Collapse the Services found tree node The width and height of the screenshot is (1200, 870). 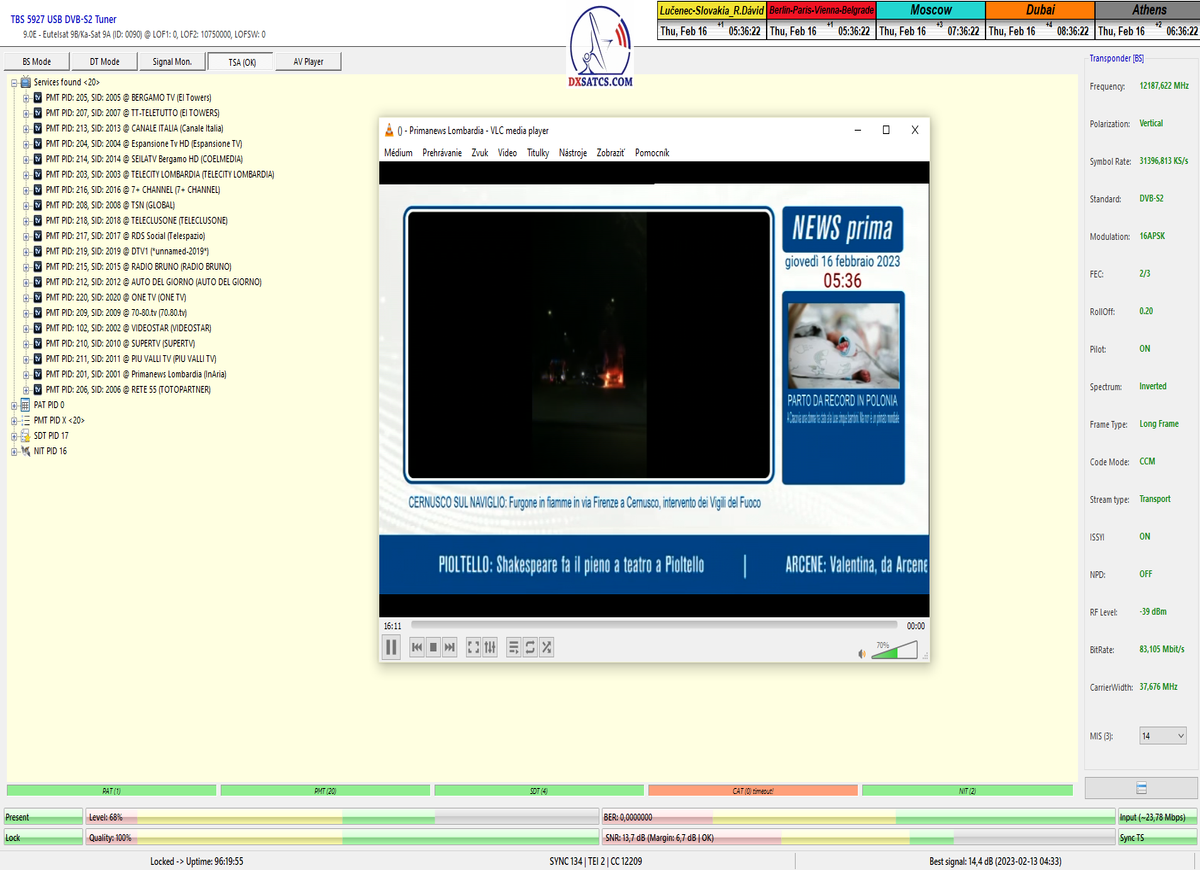pyautogui.click(x=14, y=82)
